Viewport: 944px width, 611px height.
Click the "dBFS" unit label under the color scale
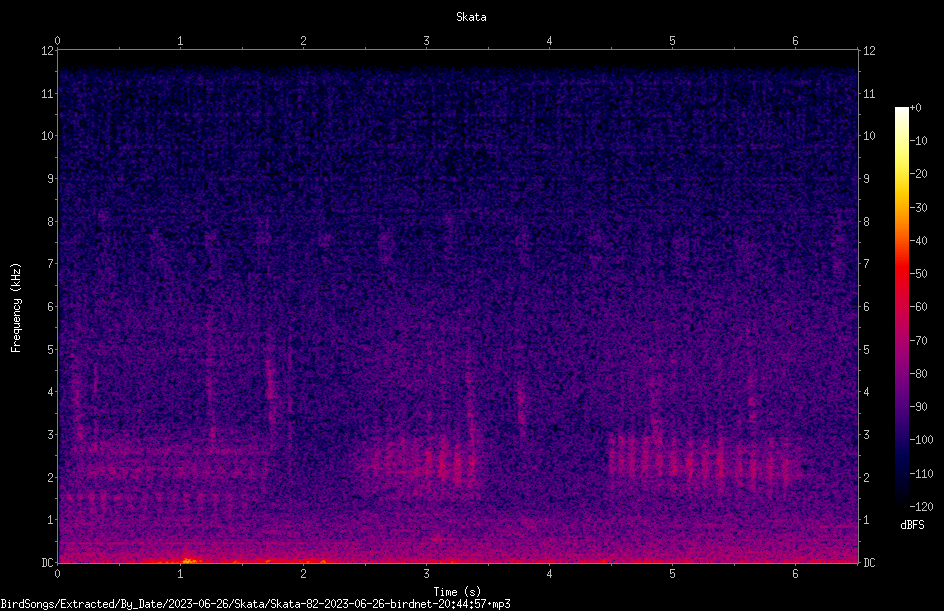pyautogui.click(x=912, y=525)
